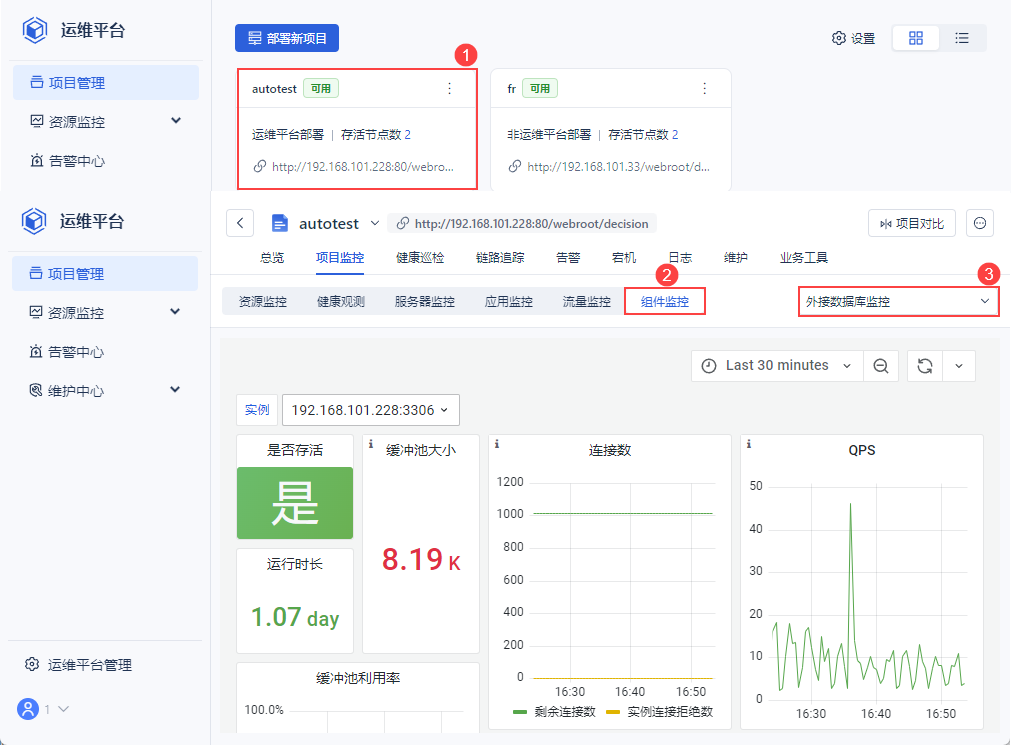Click the 部署新项目 button
The image size is (1011, 745).
coord(287,38)
